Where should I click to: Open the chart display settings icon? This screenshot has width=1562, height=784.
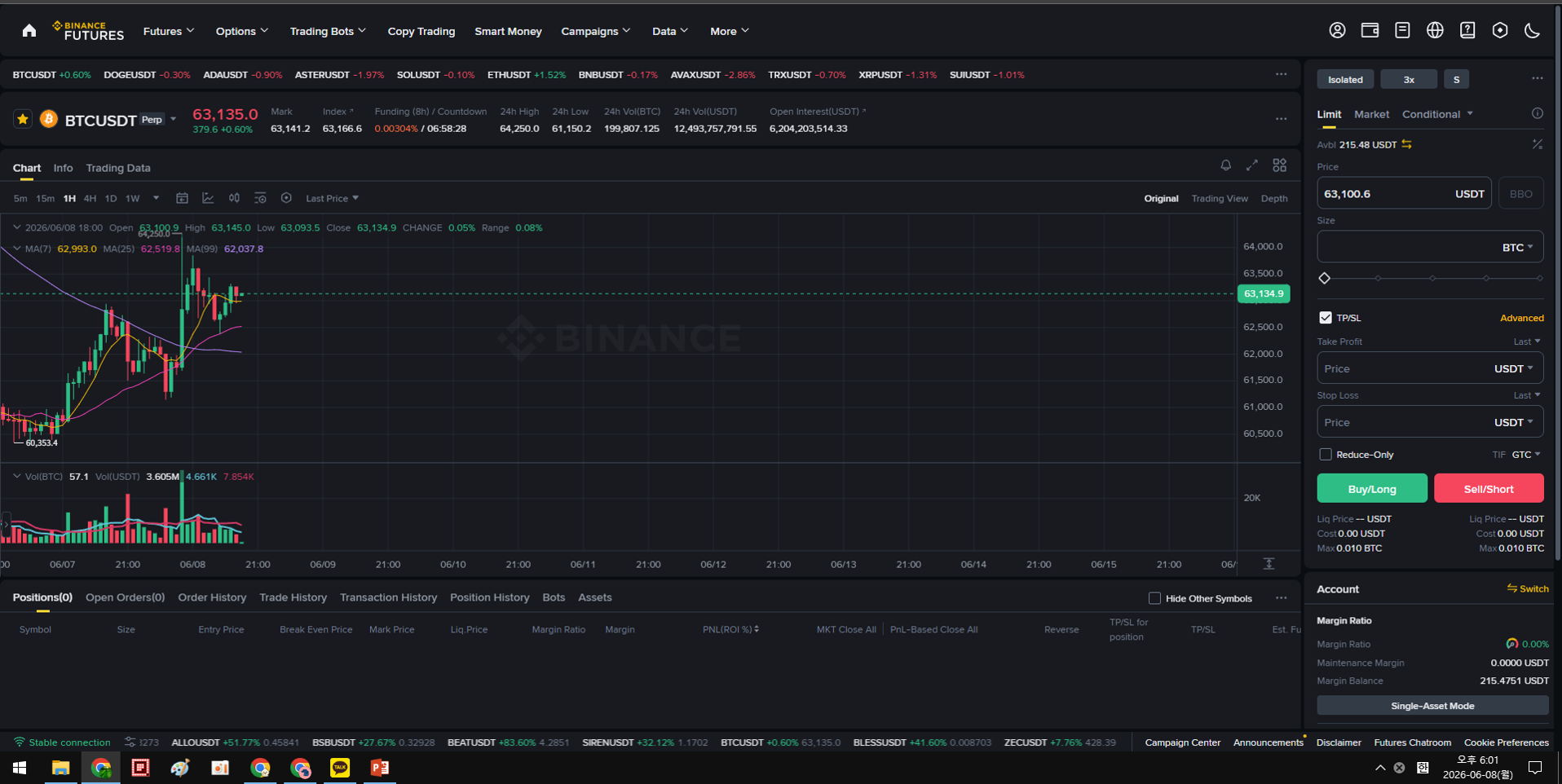click(x=260, y=198)
